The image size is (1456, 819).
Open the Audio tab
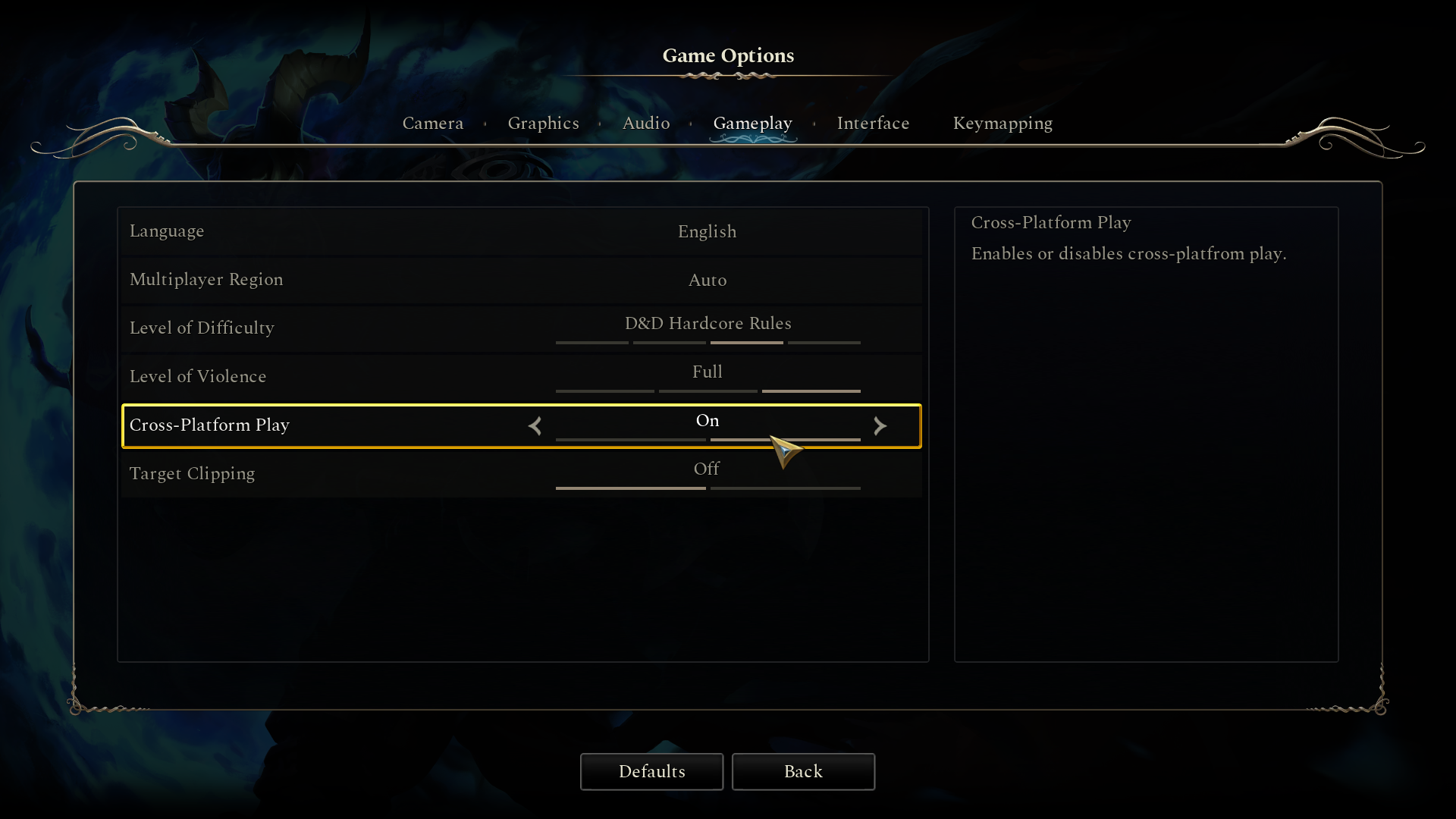[x=646, y=123]
